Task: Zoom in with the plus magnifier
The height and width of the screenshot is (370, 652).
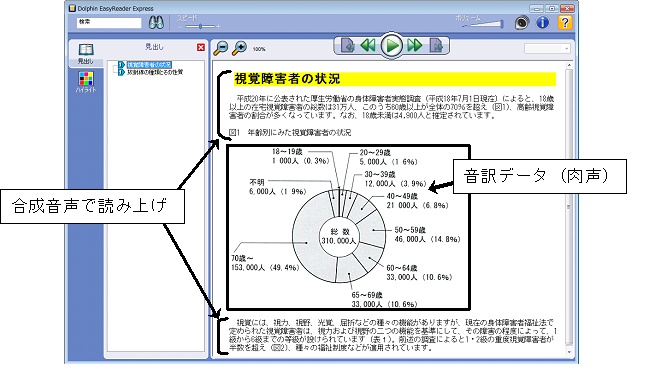Action: (x=239, y=48)
